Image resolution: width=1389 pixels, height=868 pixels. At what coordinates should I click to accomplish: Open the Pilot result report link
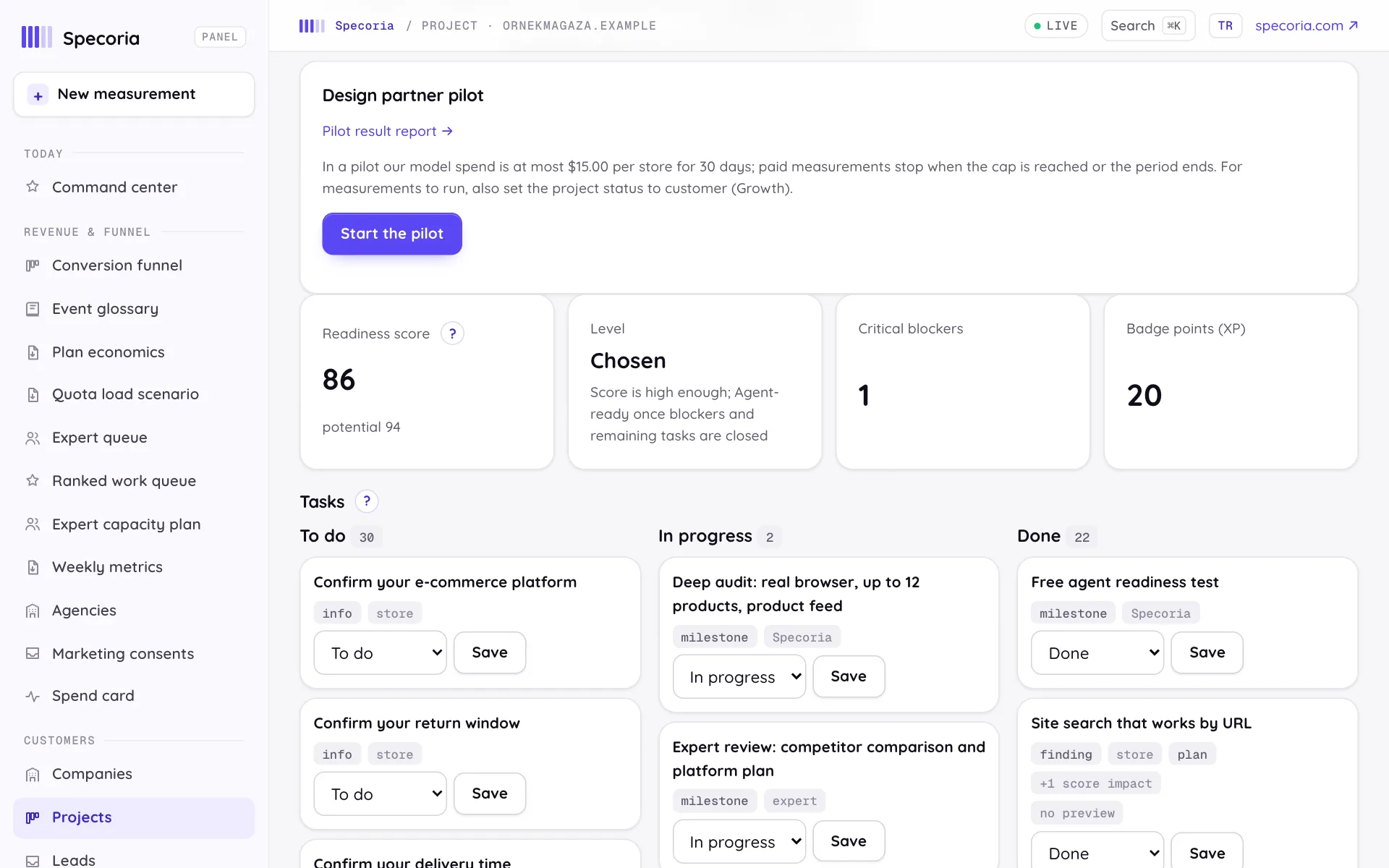coord(387,131)
